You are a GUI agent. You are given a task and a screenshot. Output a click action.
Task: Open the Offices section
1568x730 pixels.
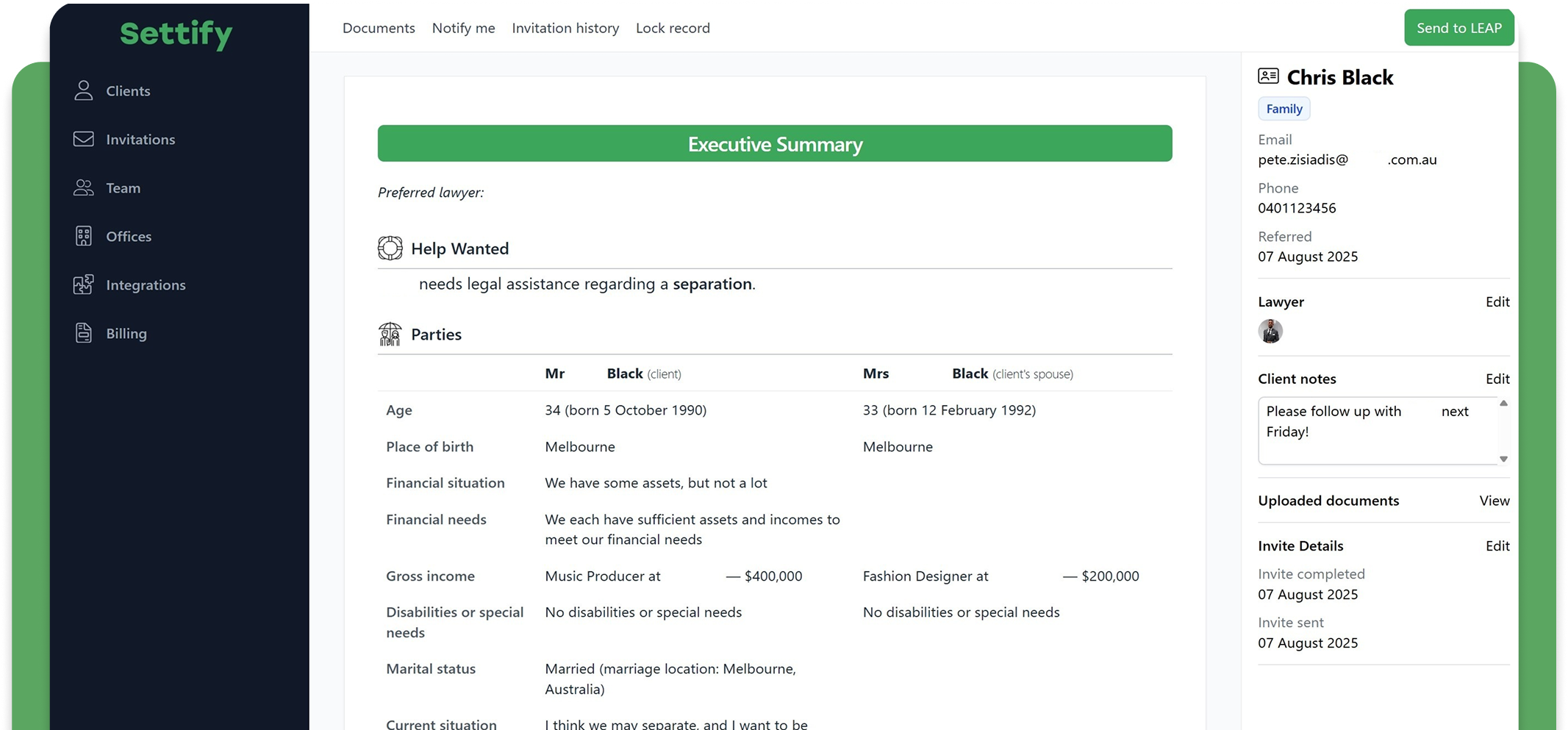(x=129, y=236)
